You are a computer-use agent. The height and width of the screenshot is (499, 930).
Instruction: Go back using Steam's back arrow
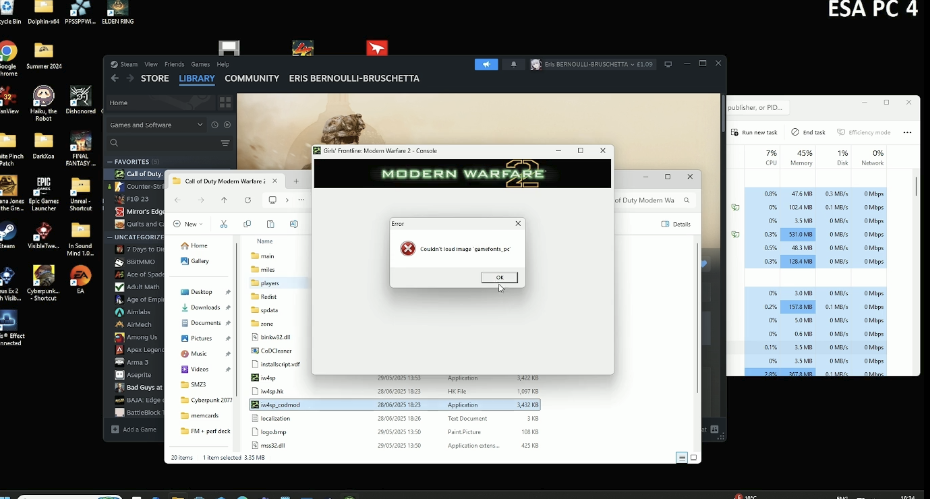click(x=114, y=78)
